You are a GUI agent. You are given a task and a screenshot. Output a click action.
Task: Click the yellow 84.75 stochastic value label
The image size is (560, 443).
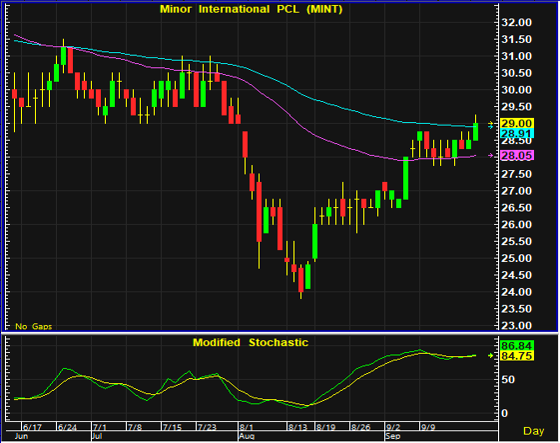(517, 356)
